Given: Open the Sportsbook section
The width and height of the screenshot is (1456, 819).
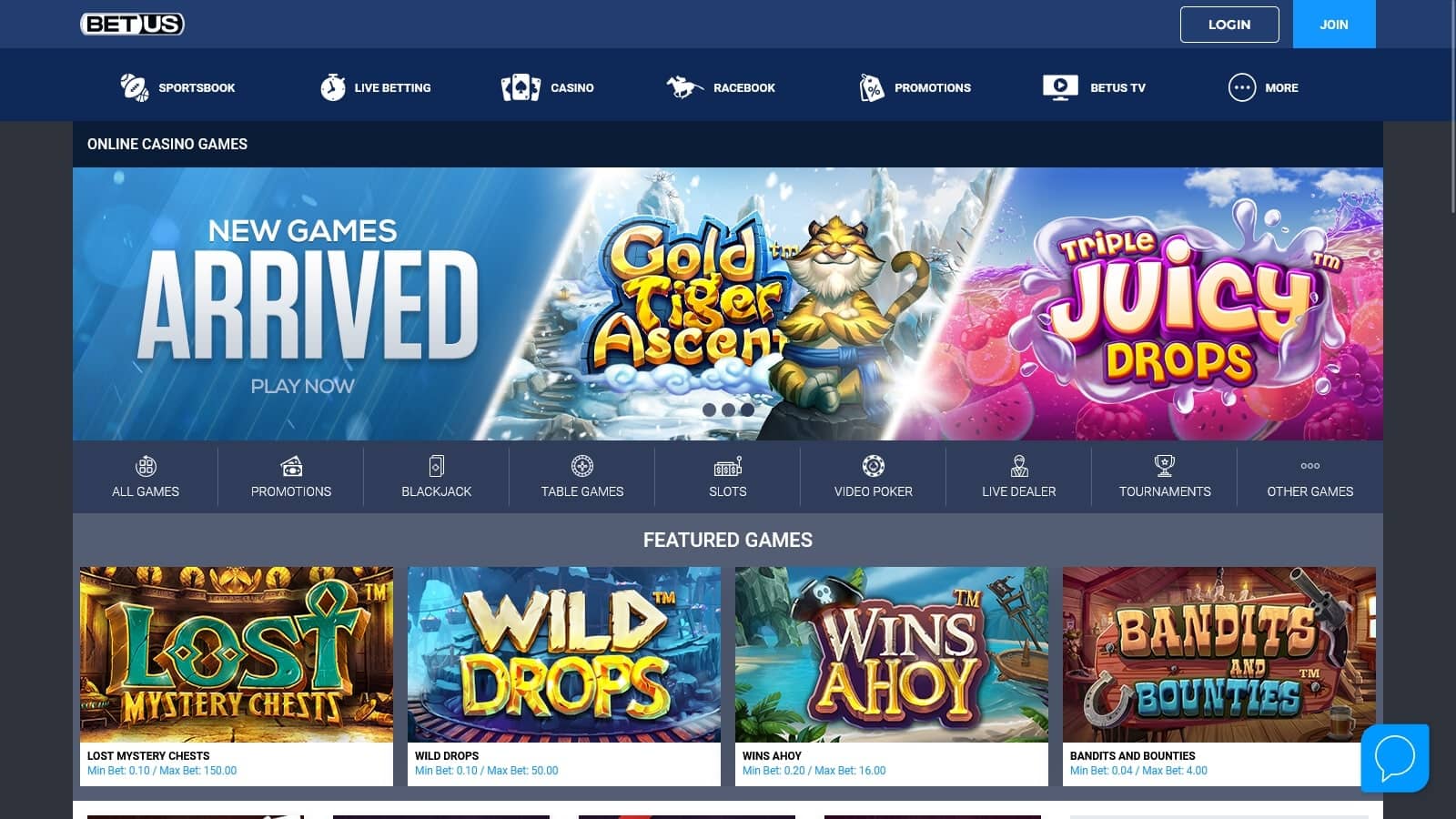Looking at the screenshot, I should [x=177, y=87].
